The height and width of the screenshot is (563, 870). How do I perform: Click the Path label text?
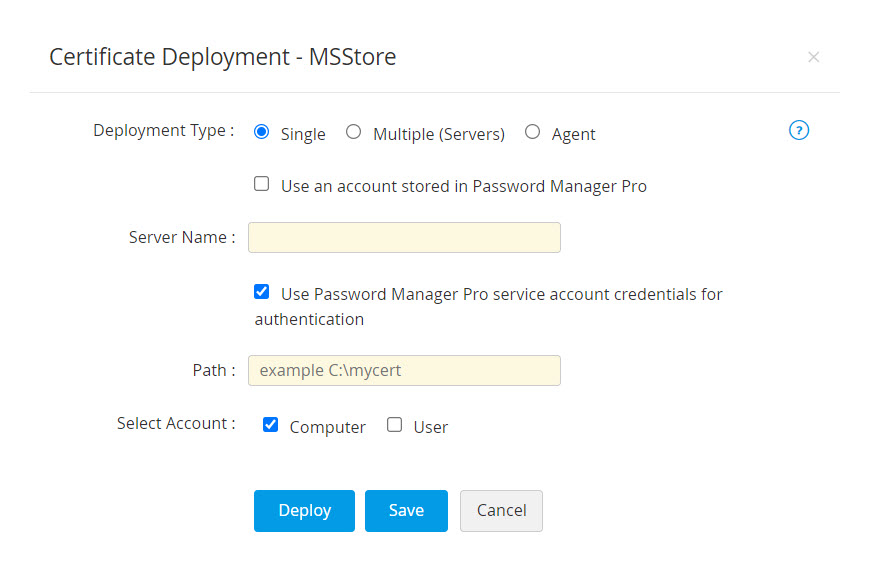(x=213, y=370)
